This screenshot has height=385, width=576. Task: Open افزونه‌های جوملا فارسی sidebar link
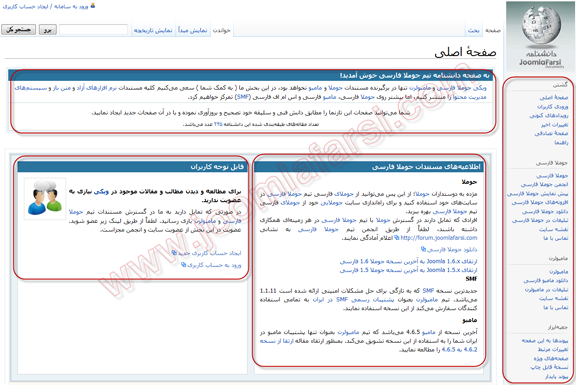coord(540,202)
